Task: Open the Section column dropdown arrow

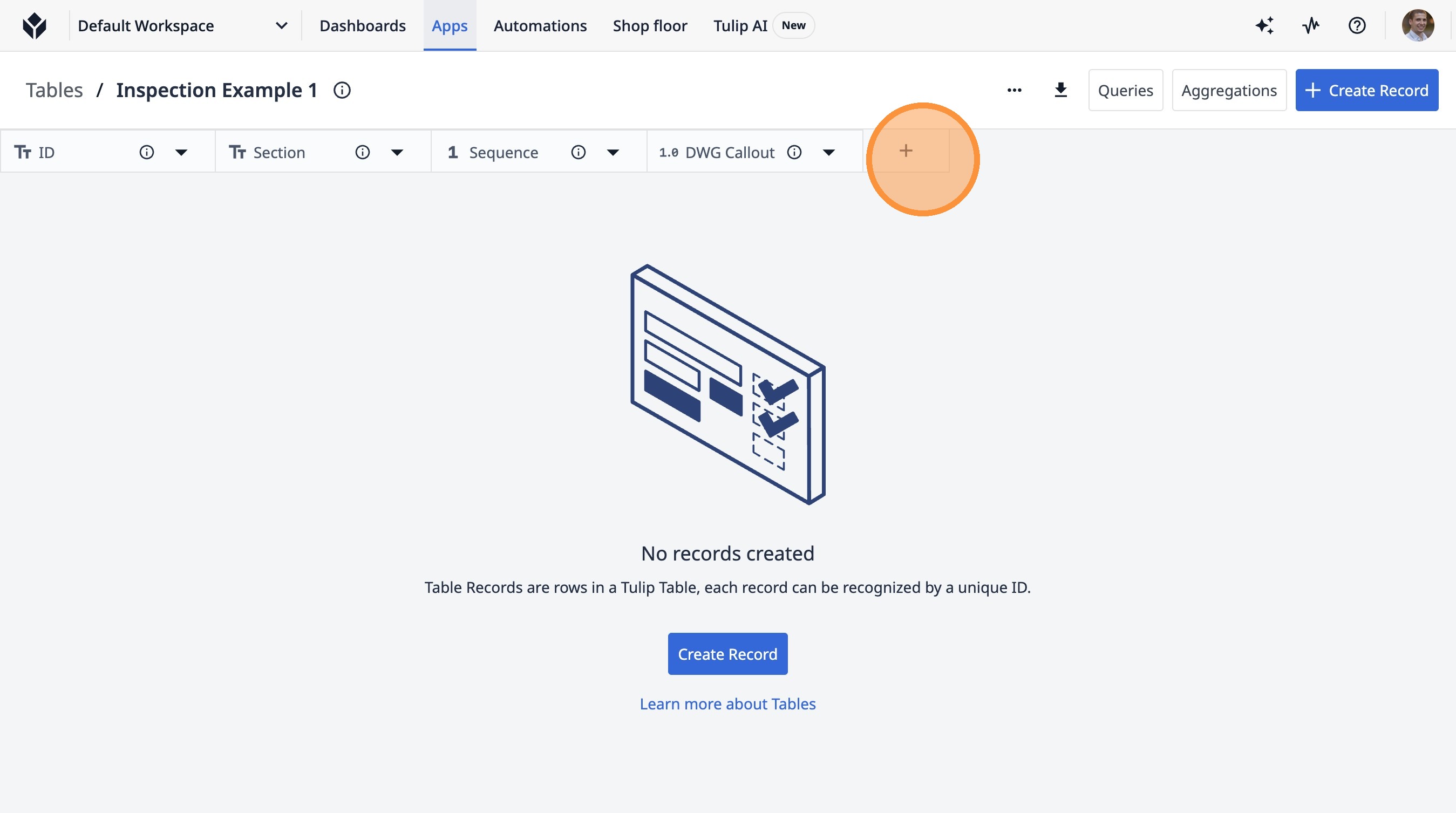Action: (397, 153)
